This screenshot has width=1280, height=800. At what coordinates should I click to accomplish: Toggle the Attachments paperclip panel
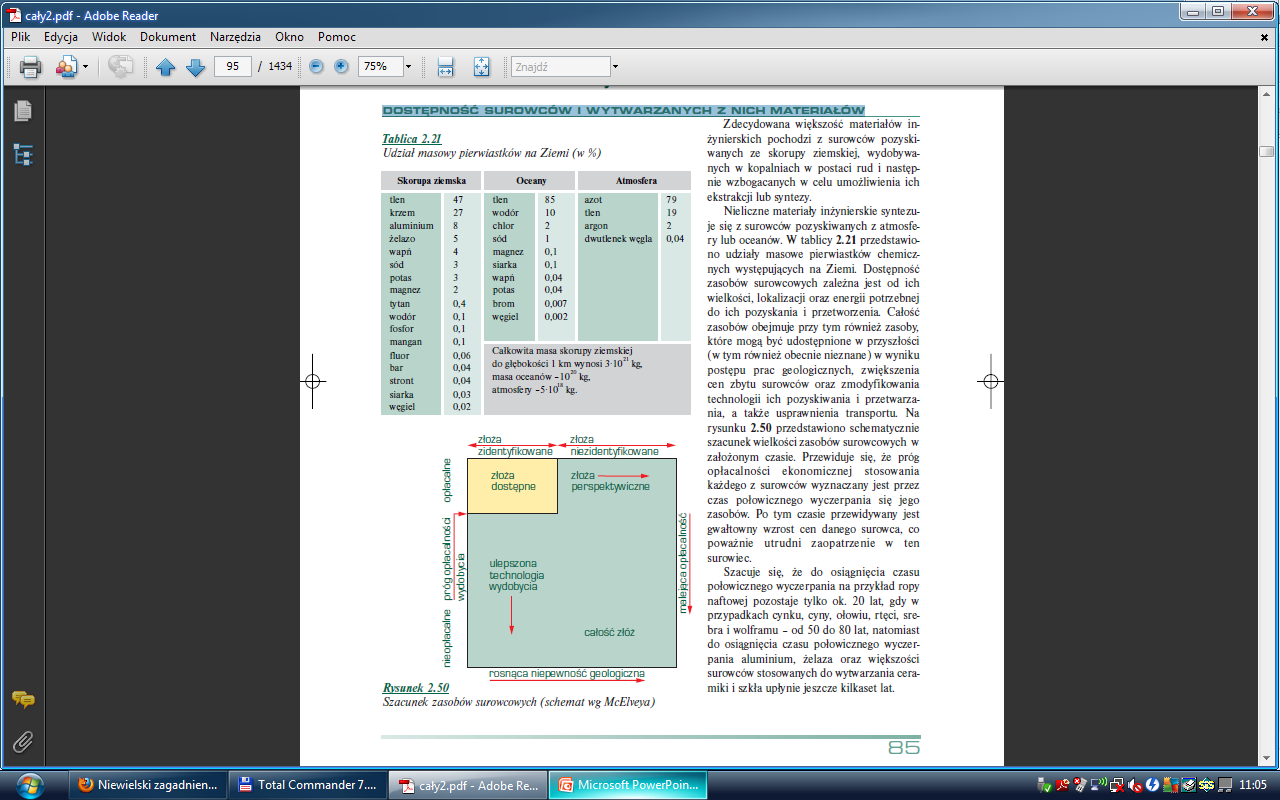22,742
